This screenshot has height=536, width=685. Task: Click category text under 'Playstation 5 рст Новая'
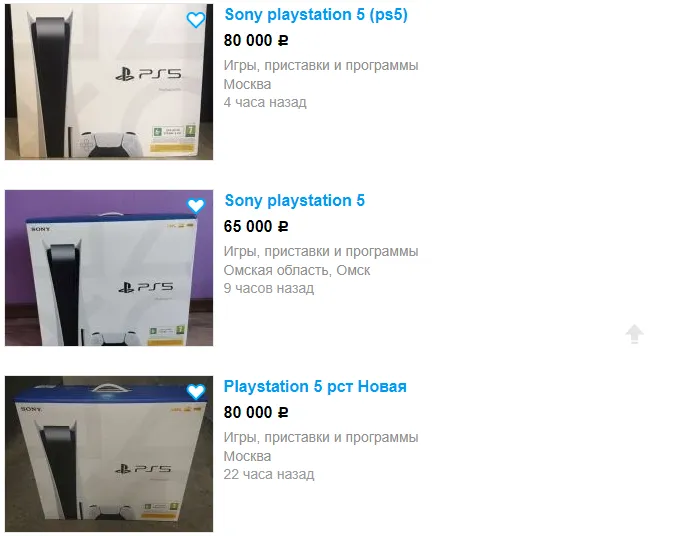pos(321,438)
